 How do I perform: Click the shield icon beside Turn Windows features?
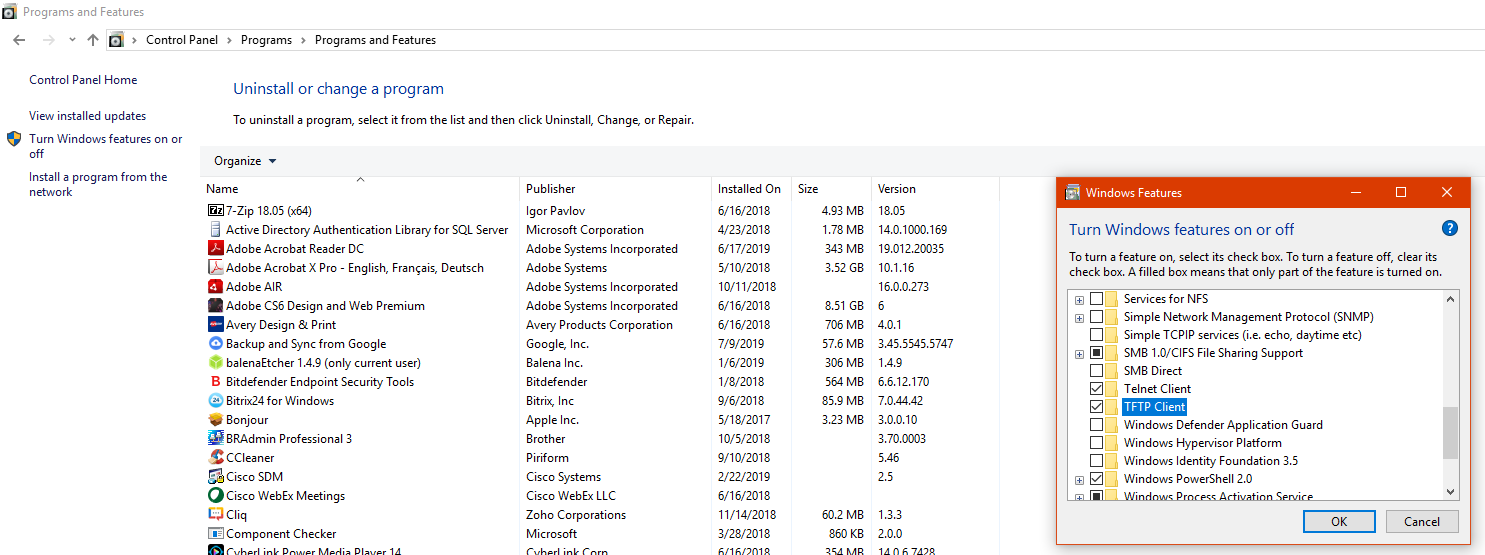click(x=14, y=139)
